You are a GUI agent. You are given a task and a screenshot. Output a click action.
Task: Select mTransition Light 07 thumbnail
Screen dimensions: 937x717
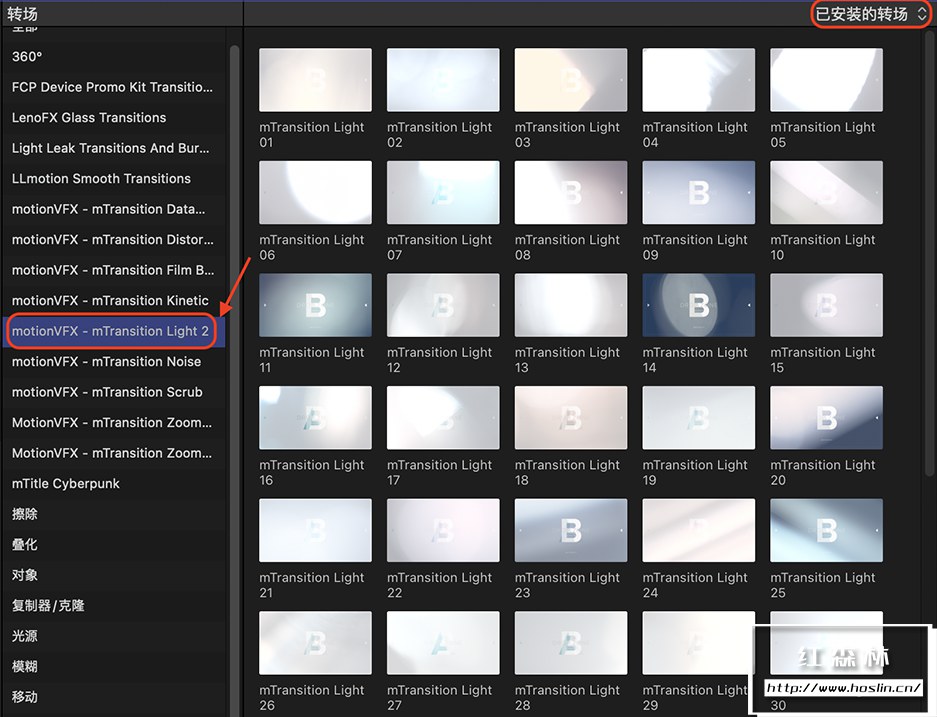click(443, 192)
